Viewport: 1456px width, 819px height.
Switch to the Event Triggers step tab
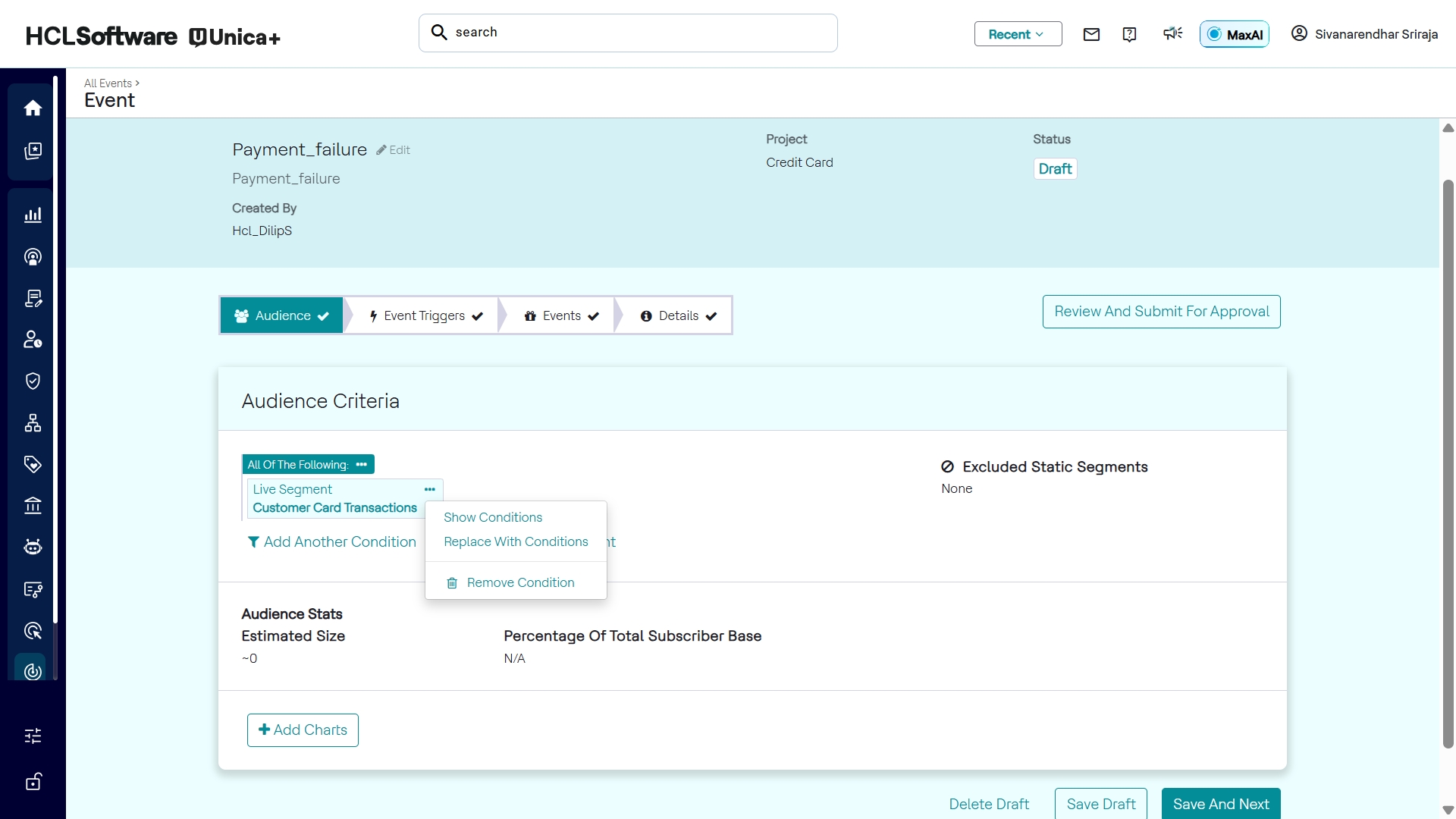(x=425, y=315)
